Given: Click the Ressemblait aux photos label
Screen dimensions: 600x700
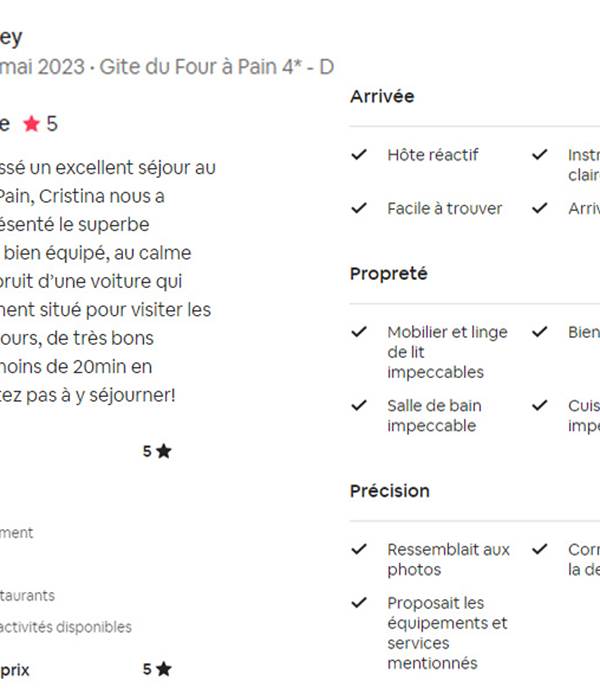Looking at the screenshot, I should tap(448, 559).
